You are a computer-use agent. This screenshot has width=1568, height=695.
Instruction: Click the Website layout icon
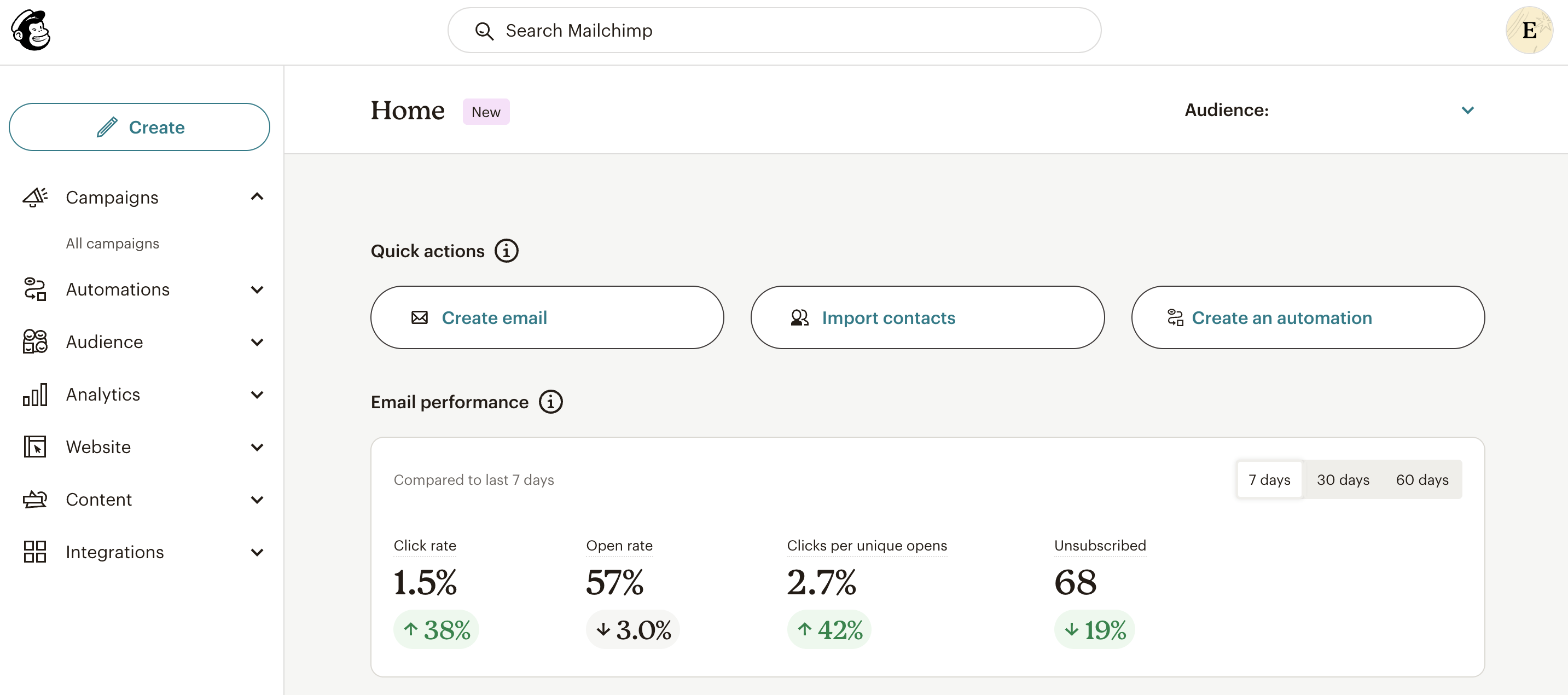click(34, 447)
